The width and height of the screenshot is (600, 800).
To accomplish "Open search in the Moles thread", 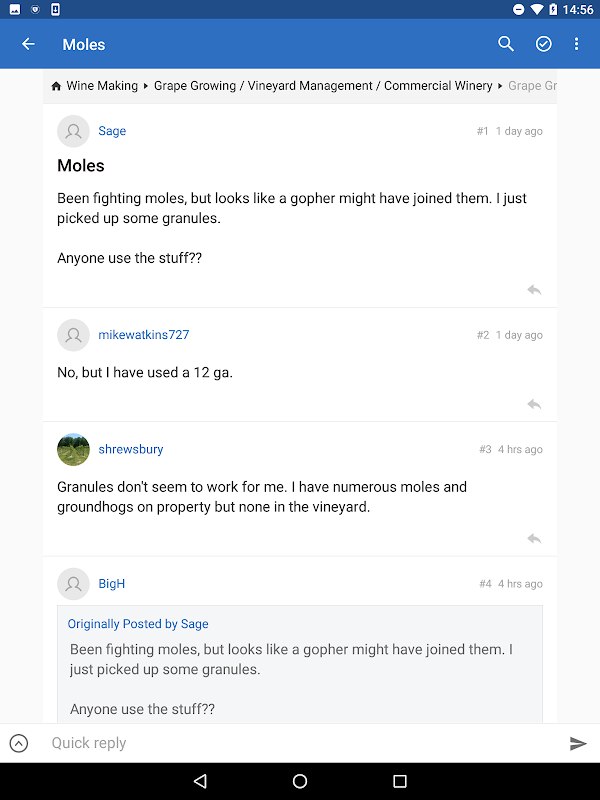I will click(x=506, y=44).
